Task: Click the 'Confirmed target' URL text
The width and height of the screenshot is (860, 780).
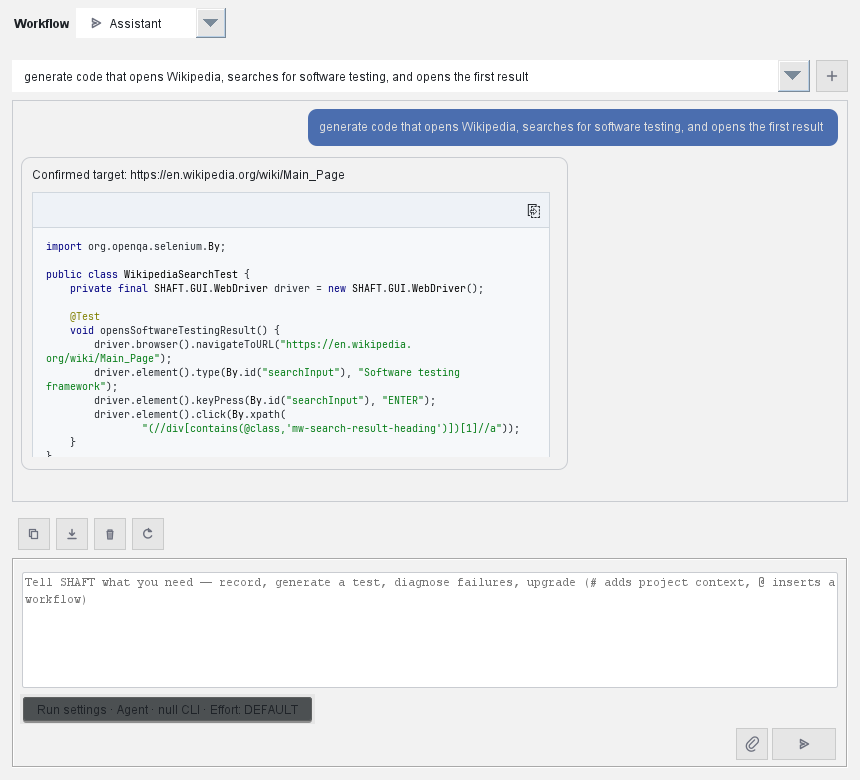Action: 188,175
